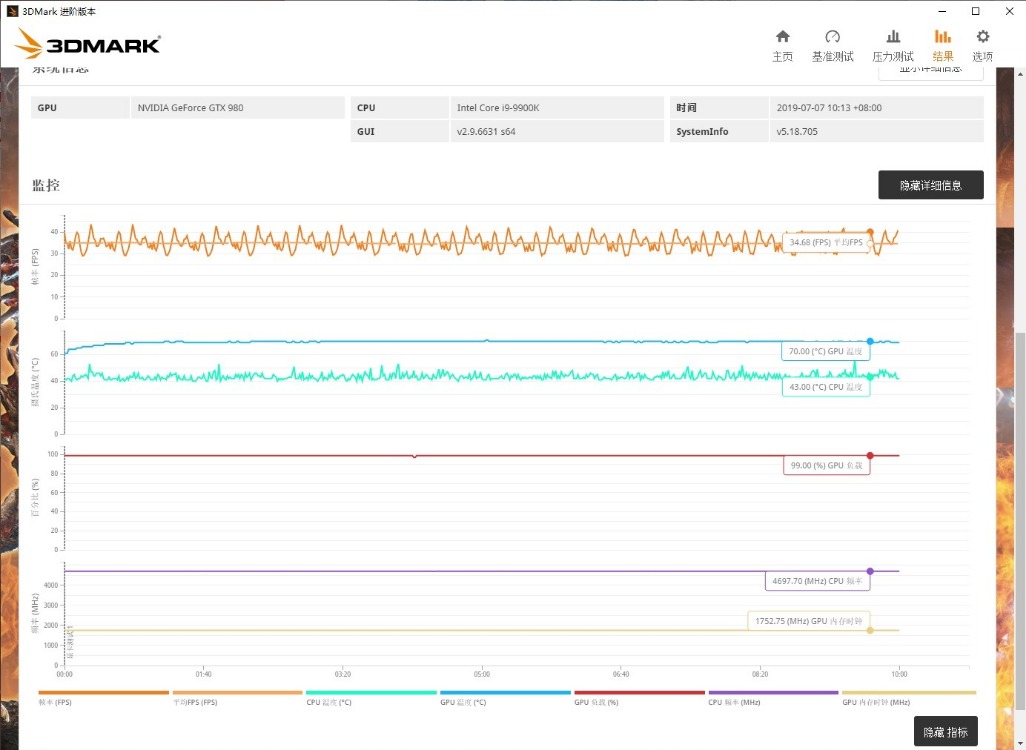Minimize the 3DMark window
This screenshot has width=1026, height=750.
tap(942, 11)
